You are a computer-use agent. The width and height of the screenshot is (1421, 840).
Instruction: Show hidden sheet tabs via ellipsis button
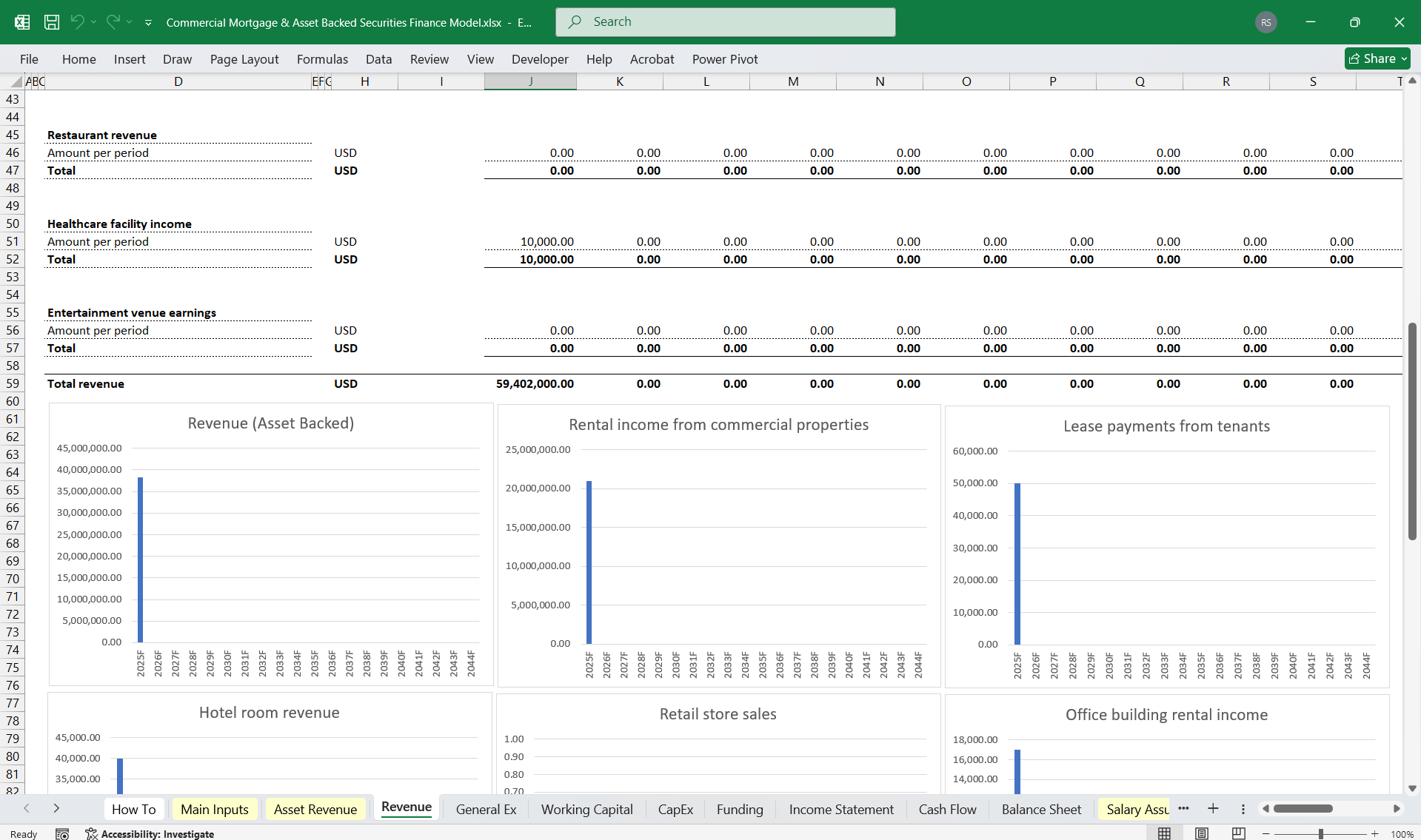click(1183, 808)
